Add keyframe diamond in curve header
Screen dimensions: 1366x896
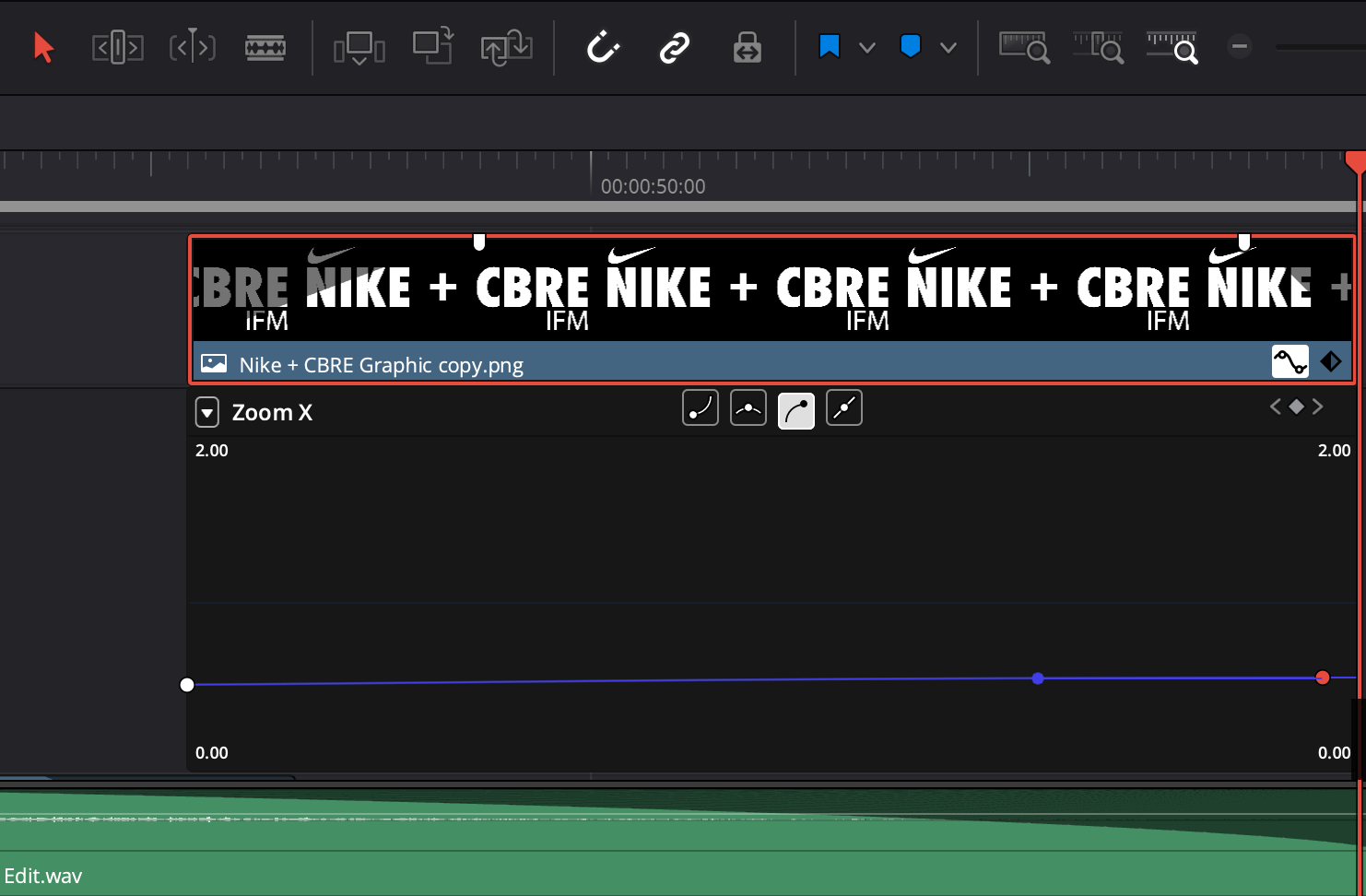[1297, 407]
